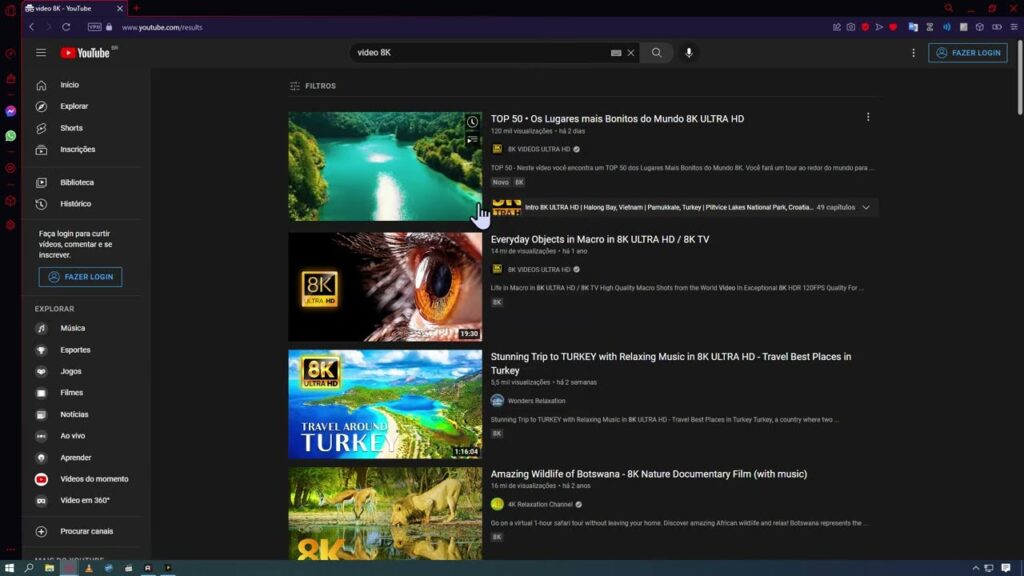Click FAZER LOGIN in the top-right header
The height and width of the screenshot is (576, 1024).
point(967,53)
